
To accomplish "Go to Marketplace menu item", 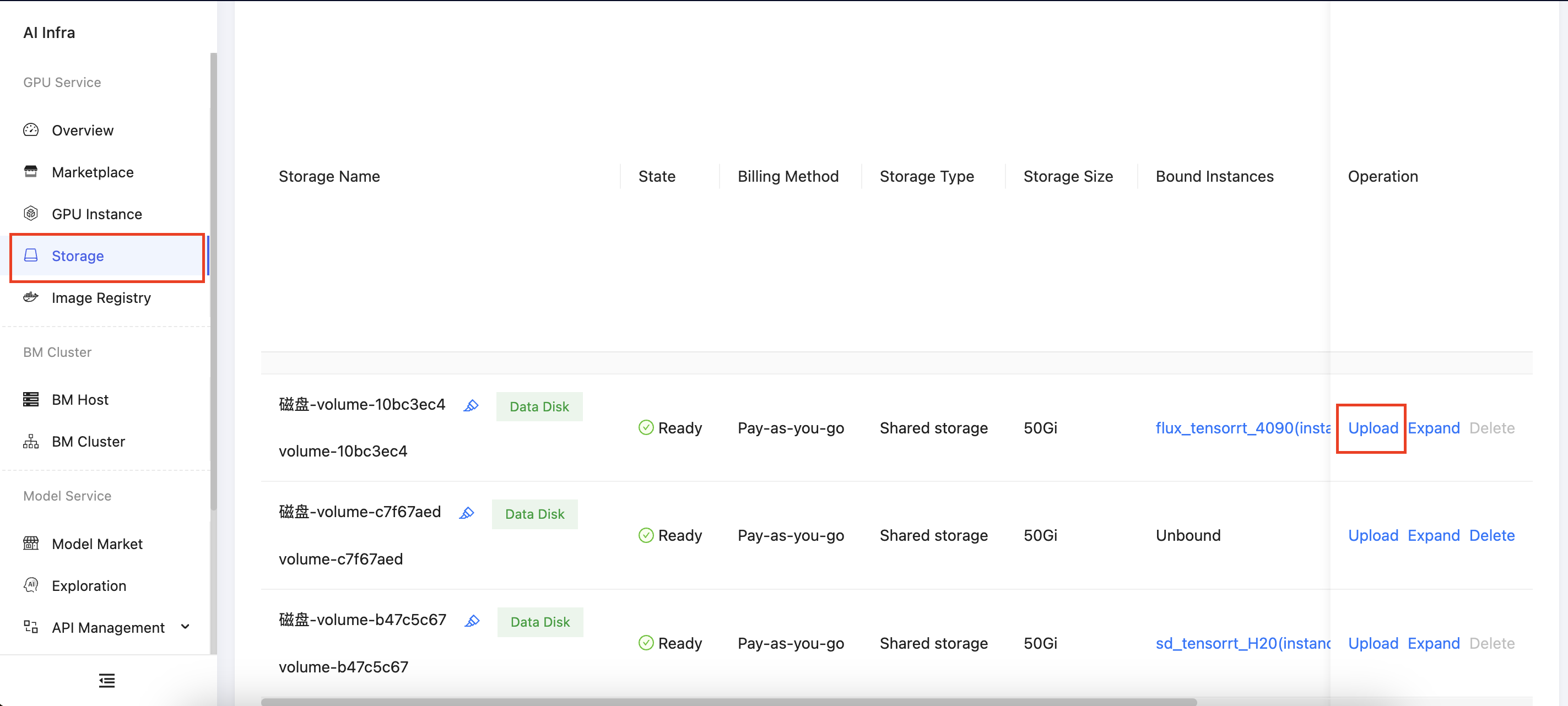I will (x=93, y=172).
